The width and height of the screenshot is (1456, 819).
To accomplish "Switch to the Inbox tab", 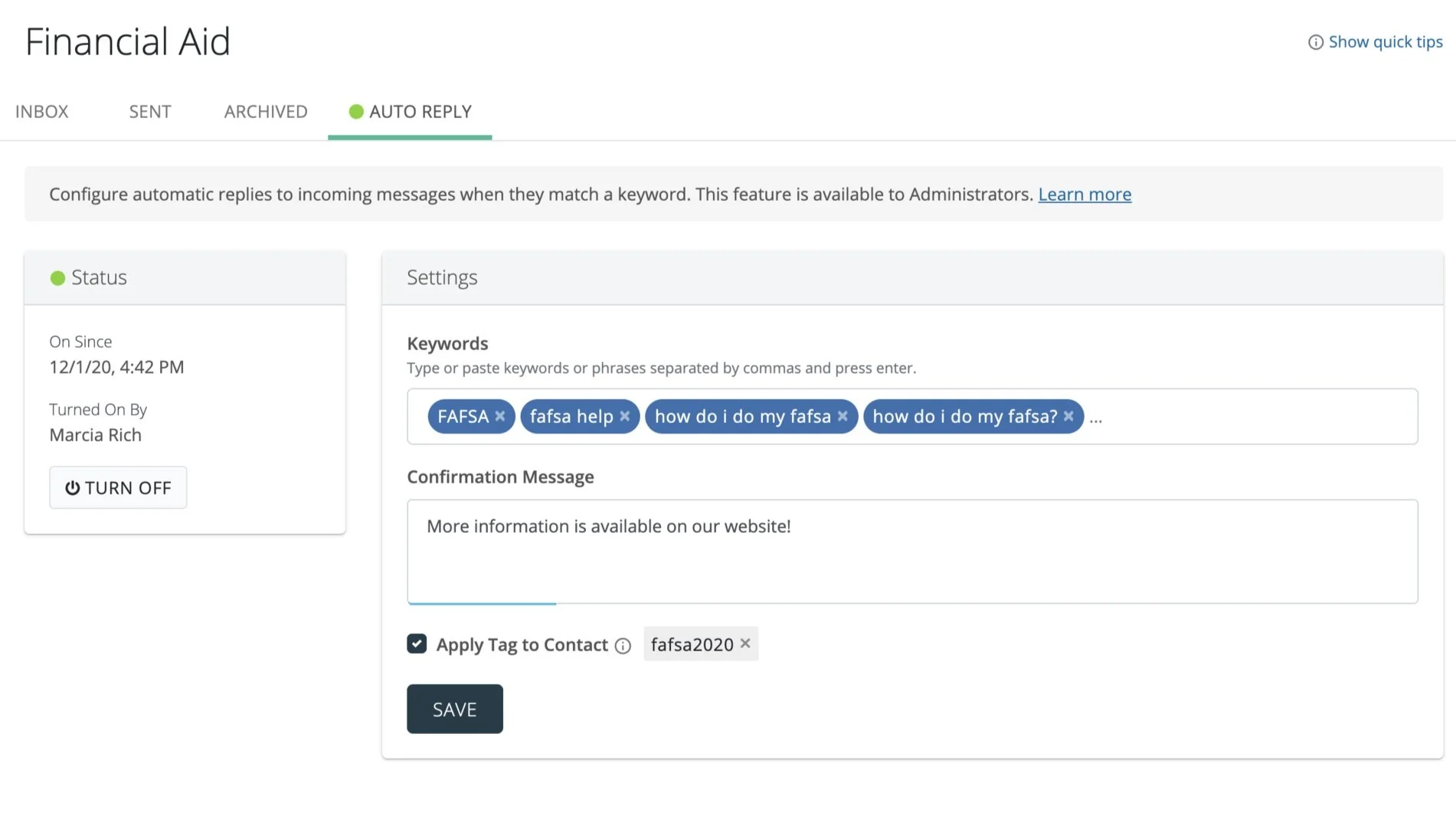I will tap(42, 112).
